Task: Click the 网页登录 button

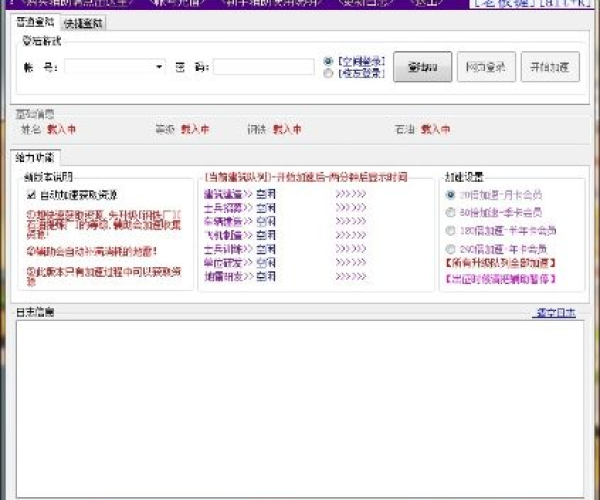Action: click(x=486, y=67)
